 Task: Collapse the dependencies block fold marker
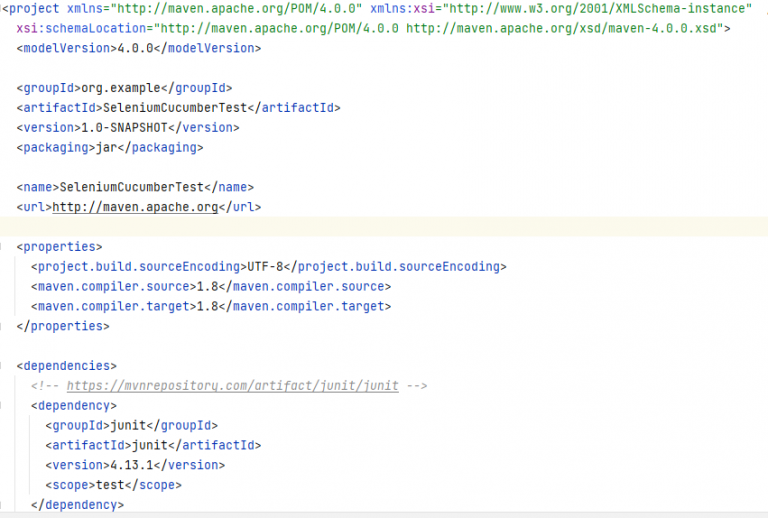click(x=5, y=366)
